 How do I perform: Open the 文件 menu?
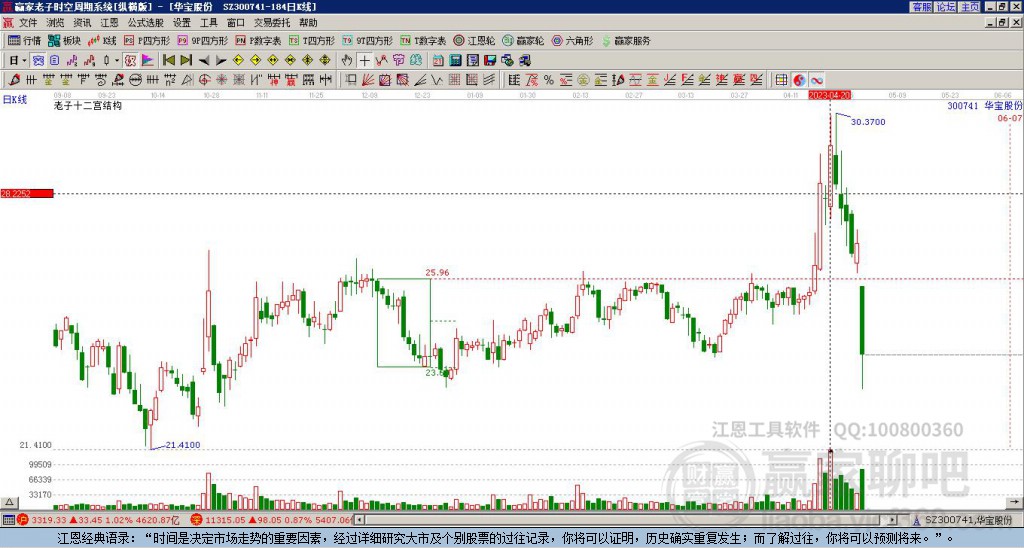(28, 23)
